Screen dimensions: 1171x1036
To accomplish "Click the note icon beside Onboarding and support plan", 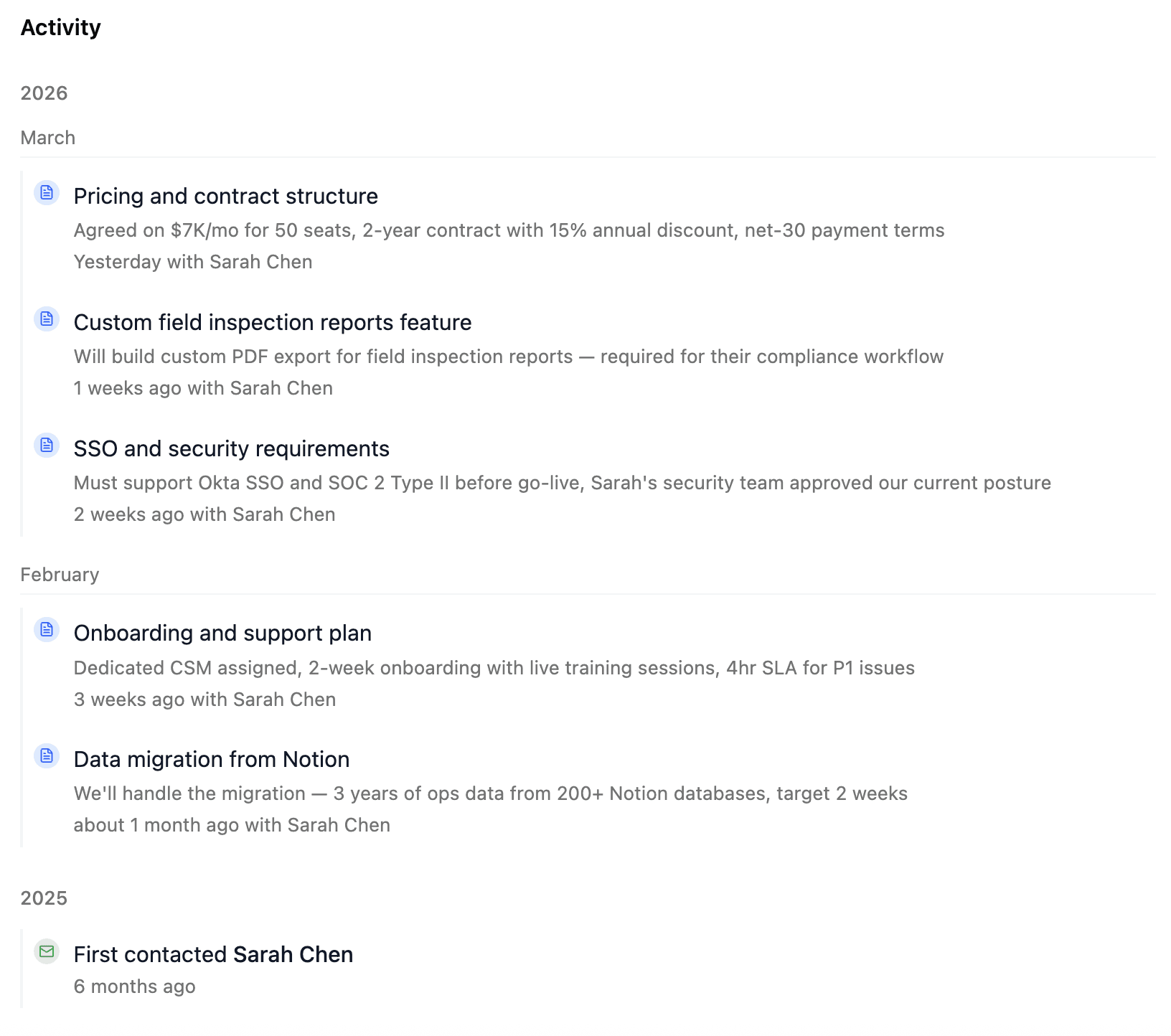I will (x=47, y=630).
